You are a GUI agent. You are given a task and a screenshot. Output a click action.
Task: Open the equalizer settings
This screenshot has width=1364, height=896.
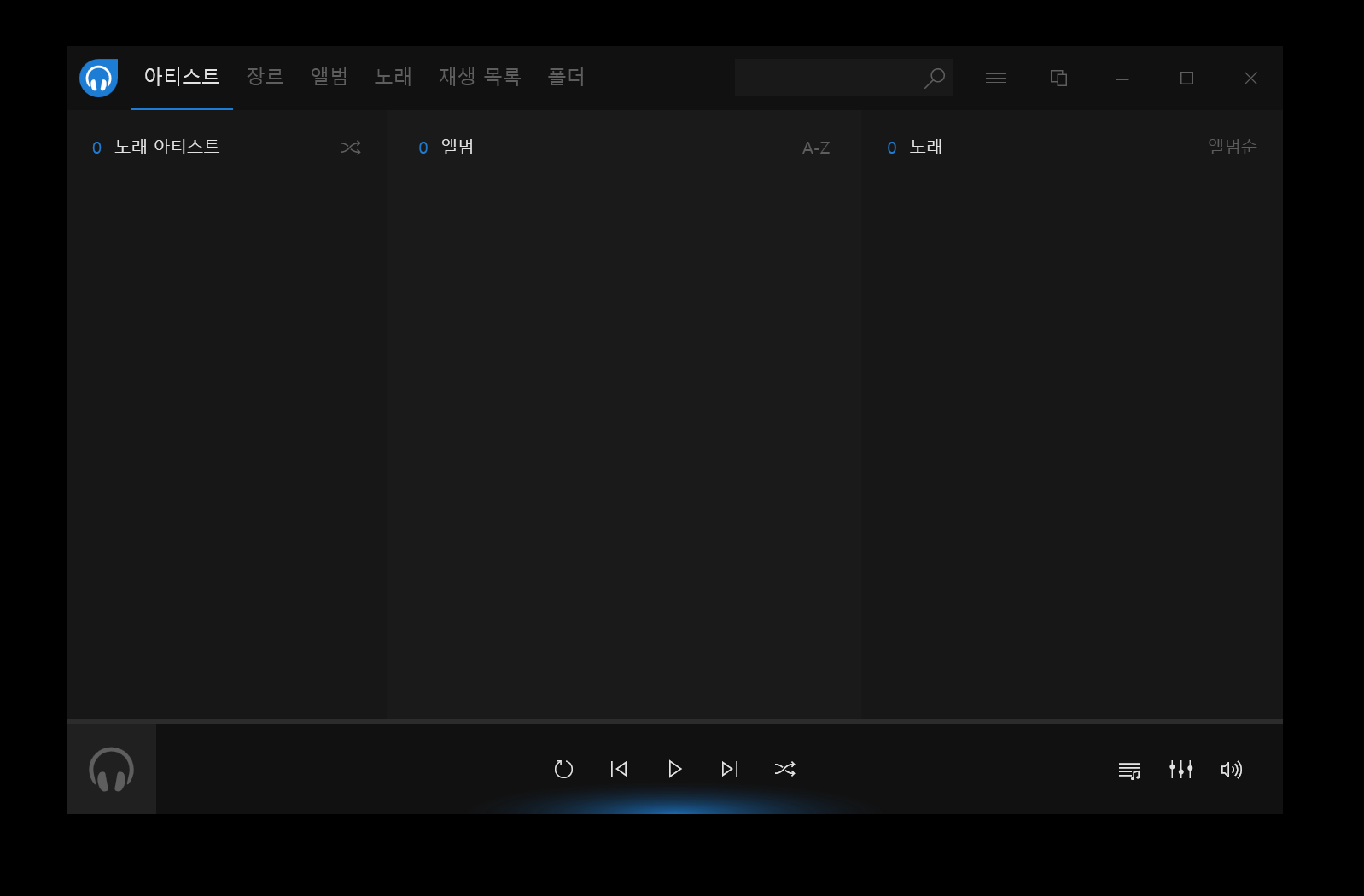coord(1180,770)
